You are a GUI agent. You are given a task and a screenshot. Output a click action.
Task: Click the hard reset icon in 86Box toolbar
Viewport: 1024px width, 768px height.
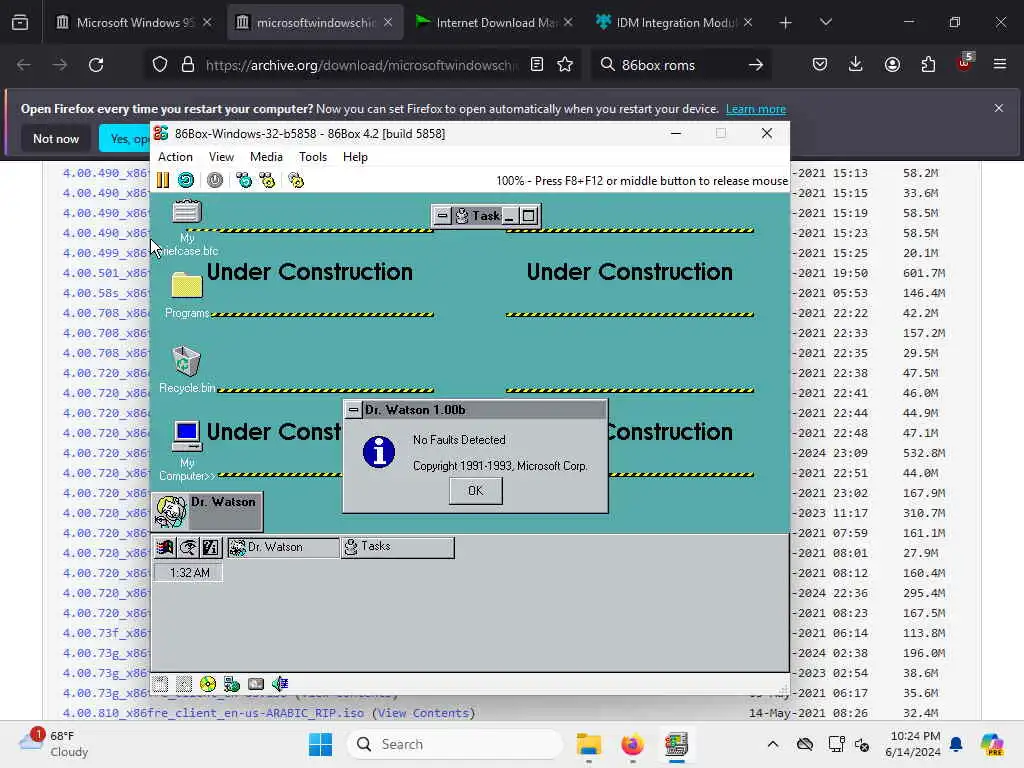[x=186, y=180]
